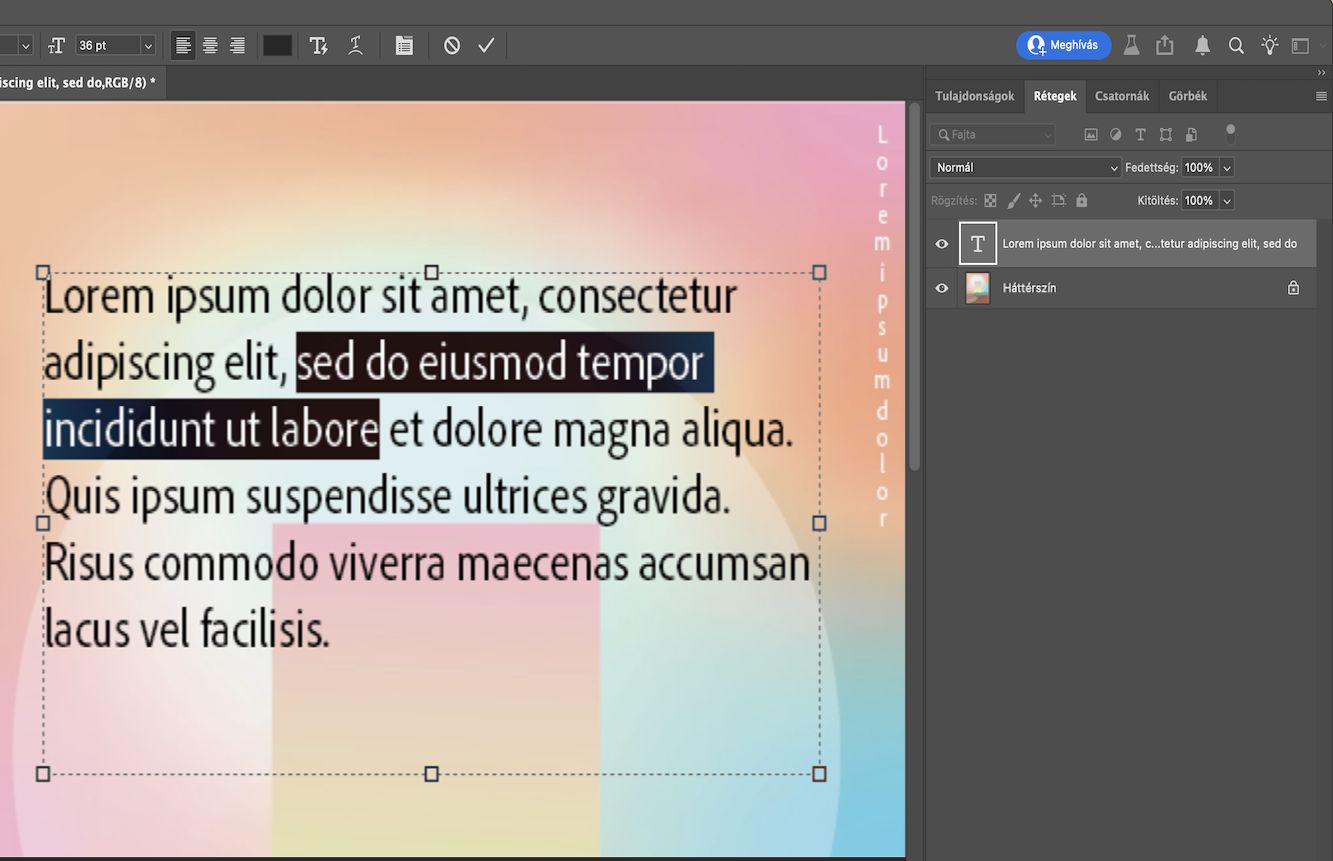Screen dimensions: 1333x861
Task: Select the Háttérszín layer thumbnail
Action: point(977,288)
